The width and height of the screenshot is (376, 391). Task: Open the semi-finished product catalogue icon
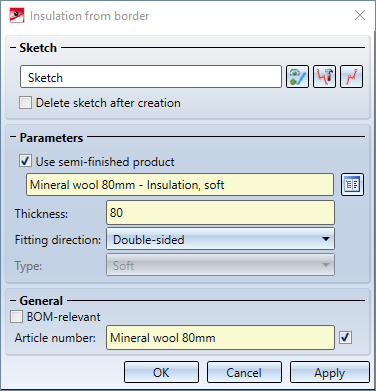[x=352, y=184]
